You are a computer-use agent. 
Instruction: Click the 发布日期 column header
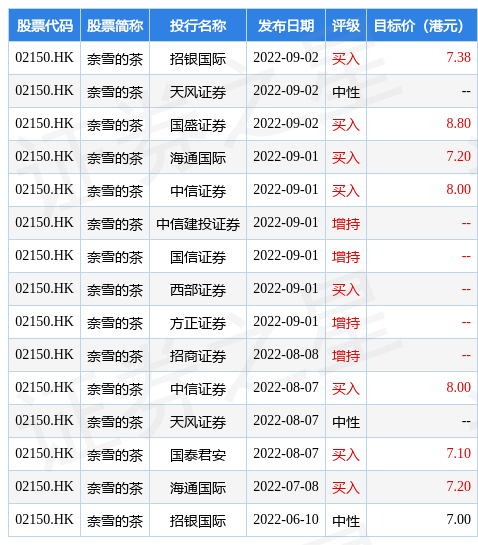286,26
